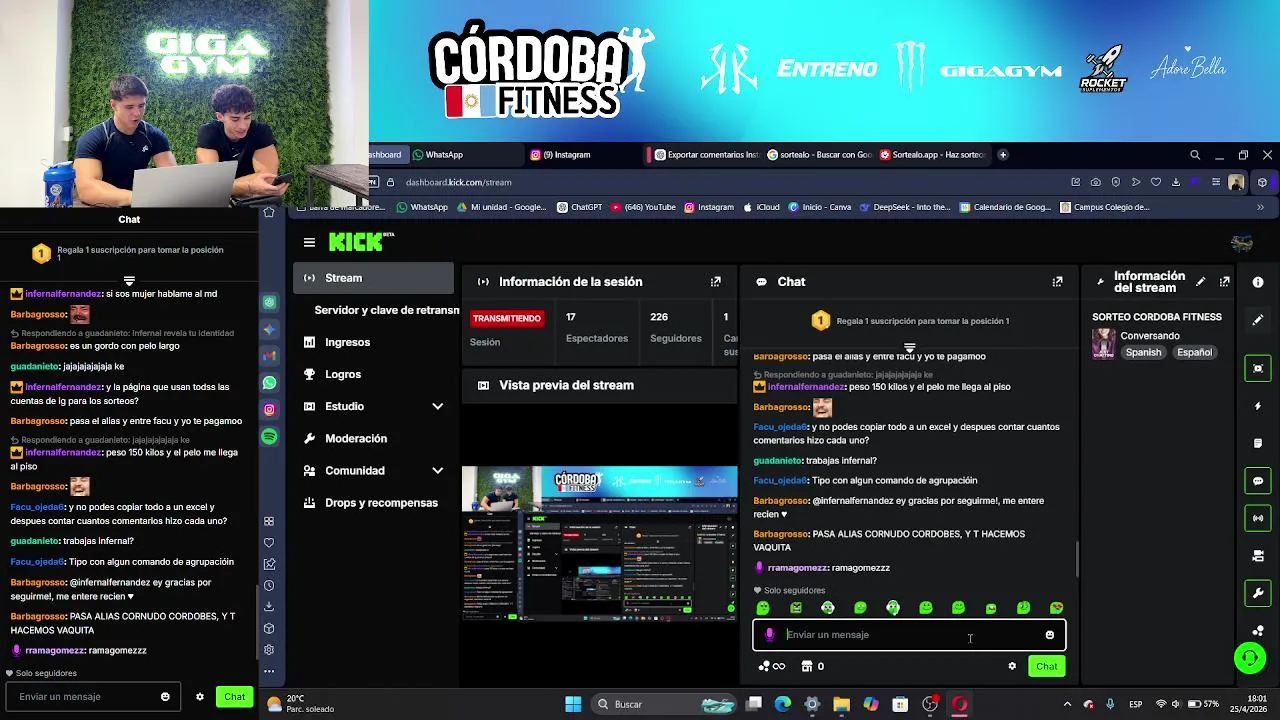Open the emoji picker in dashboard chat

pos(1049,635)
